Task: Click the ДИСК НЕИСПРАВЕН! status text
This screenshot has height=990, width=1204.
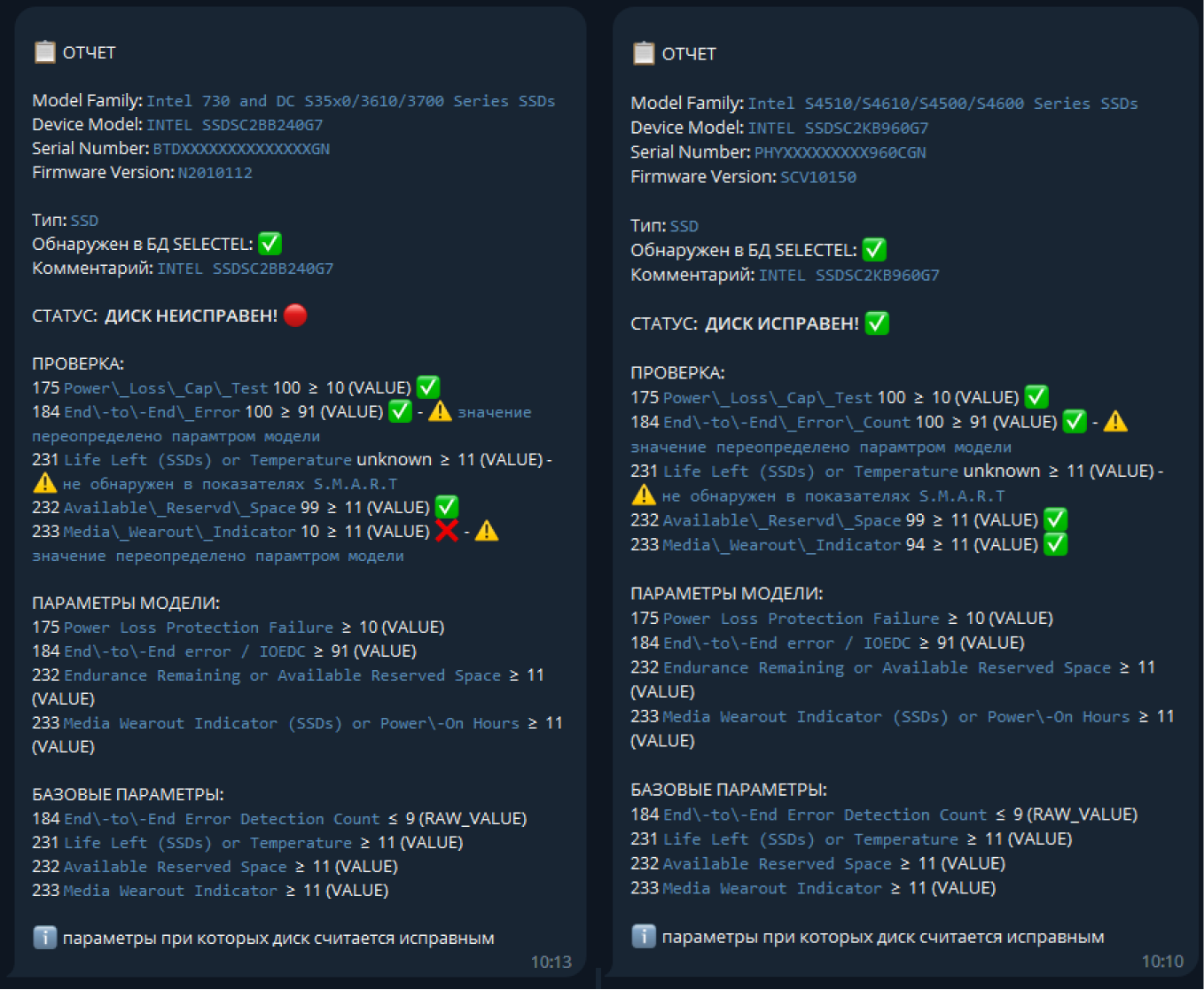Action: 192,316
